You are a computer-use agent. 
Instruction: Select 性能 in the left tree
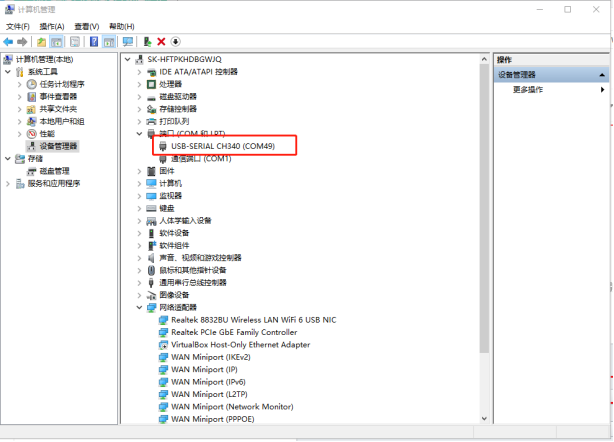click(47, 134)
